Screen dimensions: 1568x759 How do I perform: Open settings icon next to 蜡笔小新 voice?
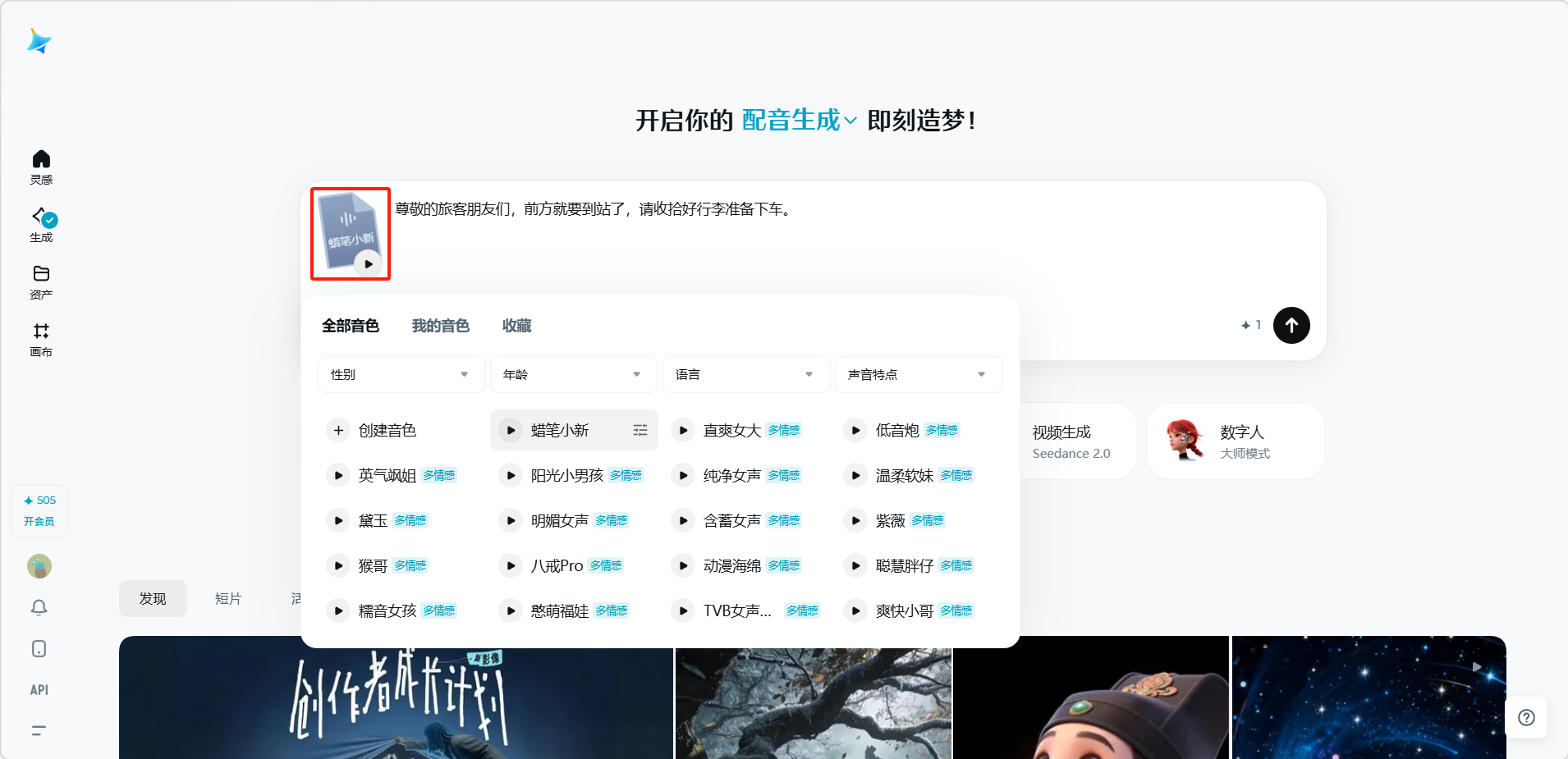coord(640,430)
